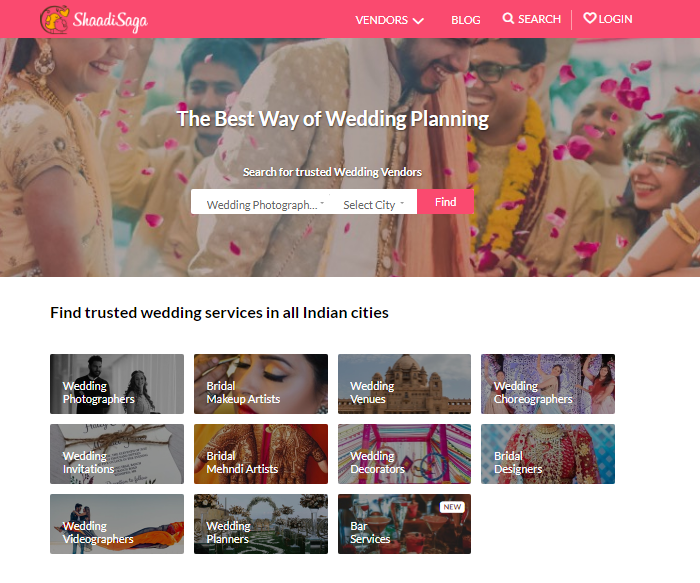Open the Wedding Planners tile

pyautogui.click(x=261, y=524)
